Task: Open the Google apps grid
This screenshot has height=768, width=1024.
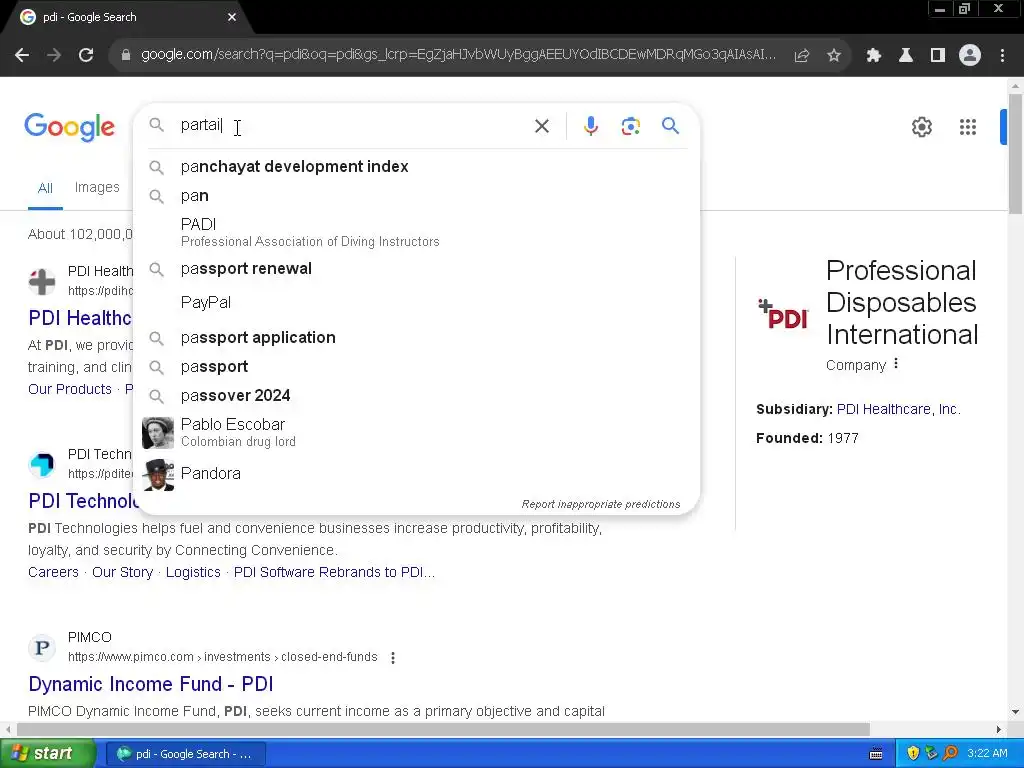Action: (x=968, y=127)
